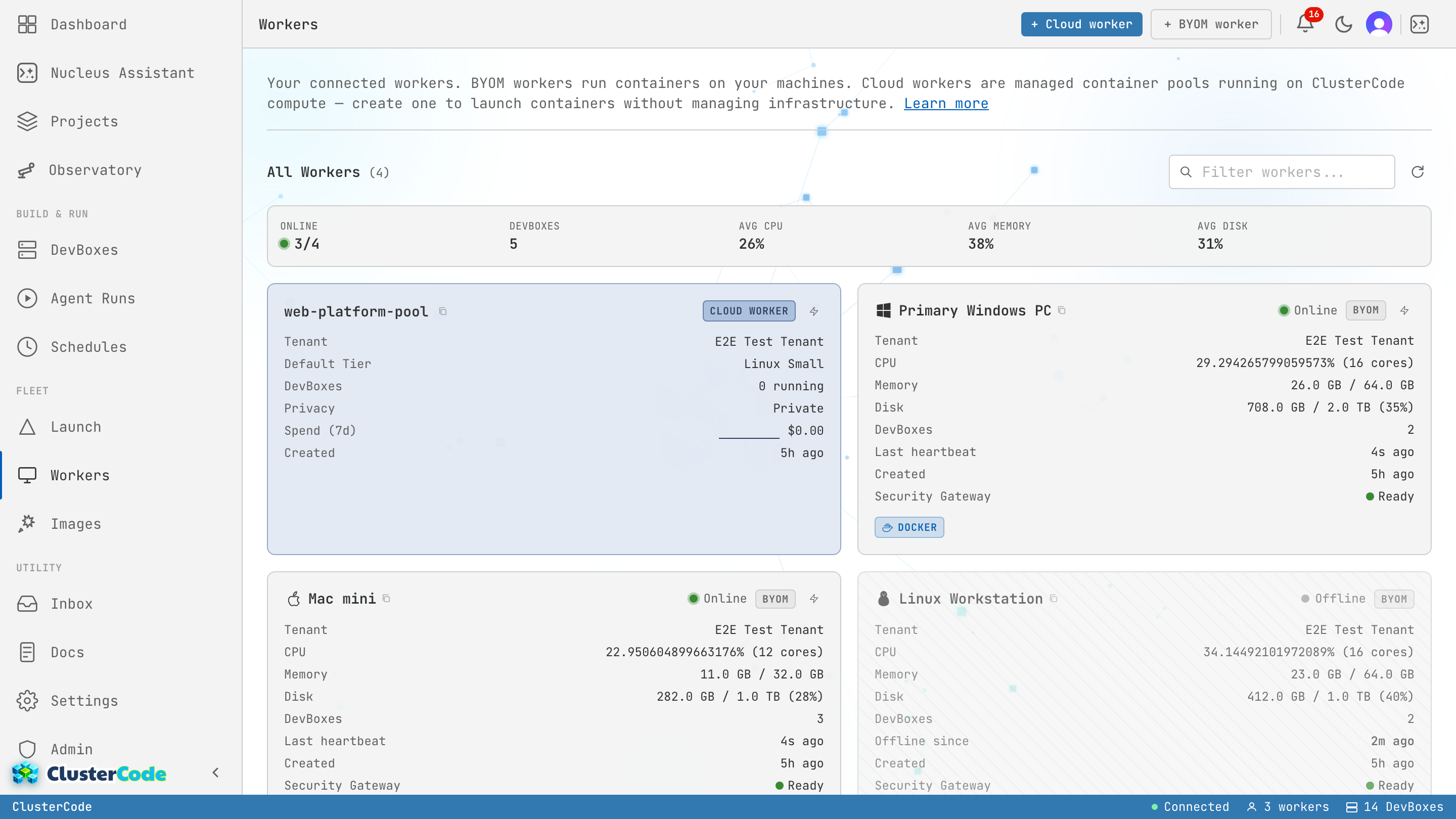This screenshot has height=819, width=1456.
Task: Click 'Linux Small' default tier value
Action: tap(784, 364)
